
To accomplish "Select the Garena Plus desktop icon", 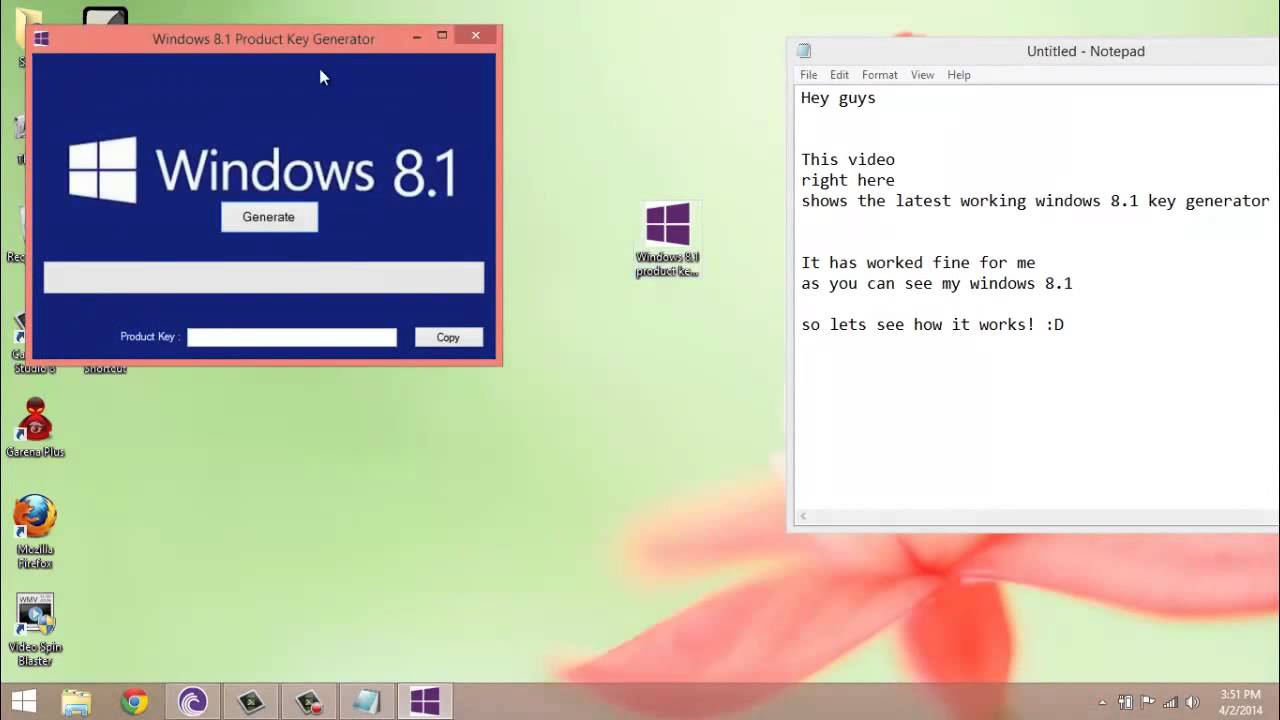I will click(35, 428).
